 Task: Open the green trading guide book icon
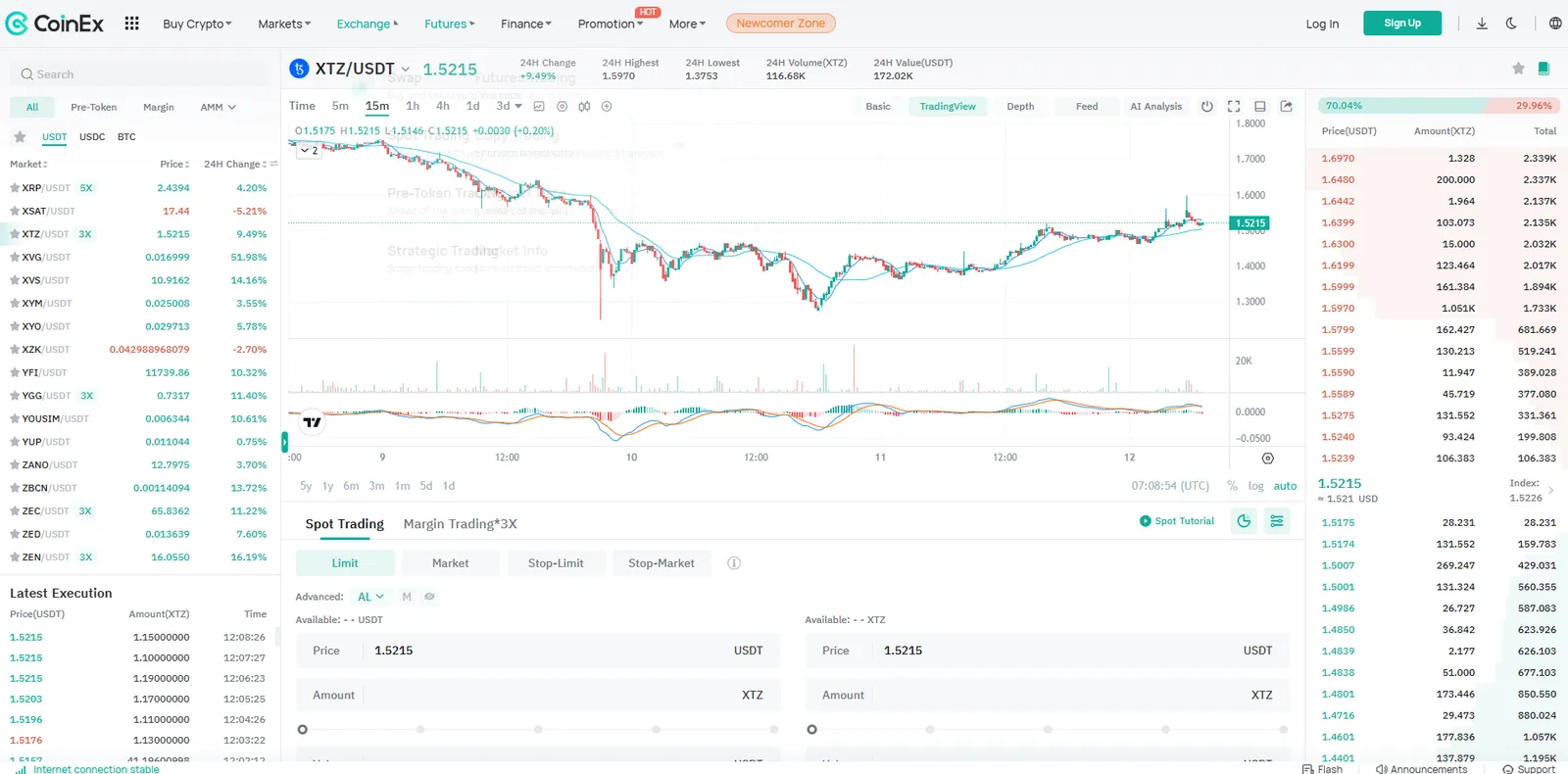1543,69
